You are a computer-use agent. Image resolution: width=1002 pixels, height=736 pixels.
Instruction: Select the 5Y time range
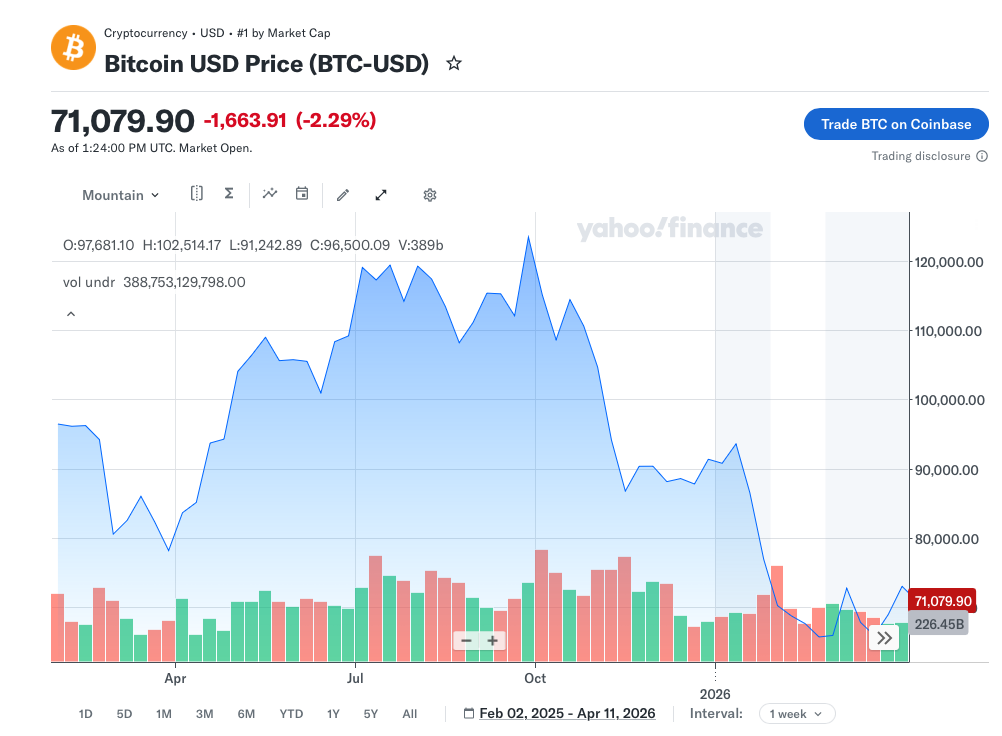[x=371, y=714]
